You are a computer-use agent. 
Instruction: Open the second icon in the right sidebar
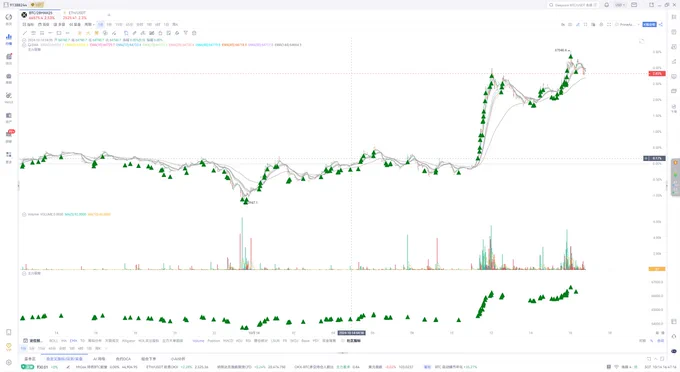(674, 32)
